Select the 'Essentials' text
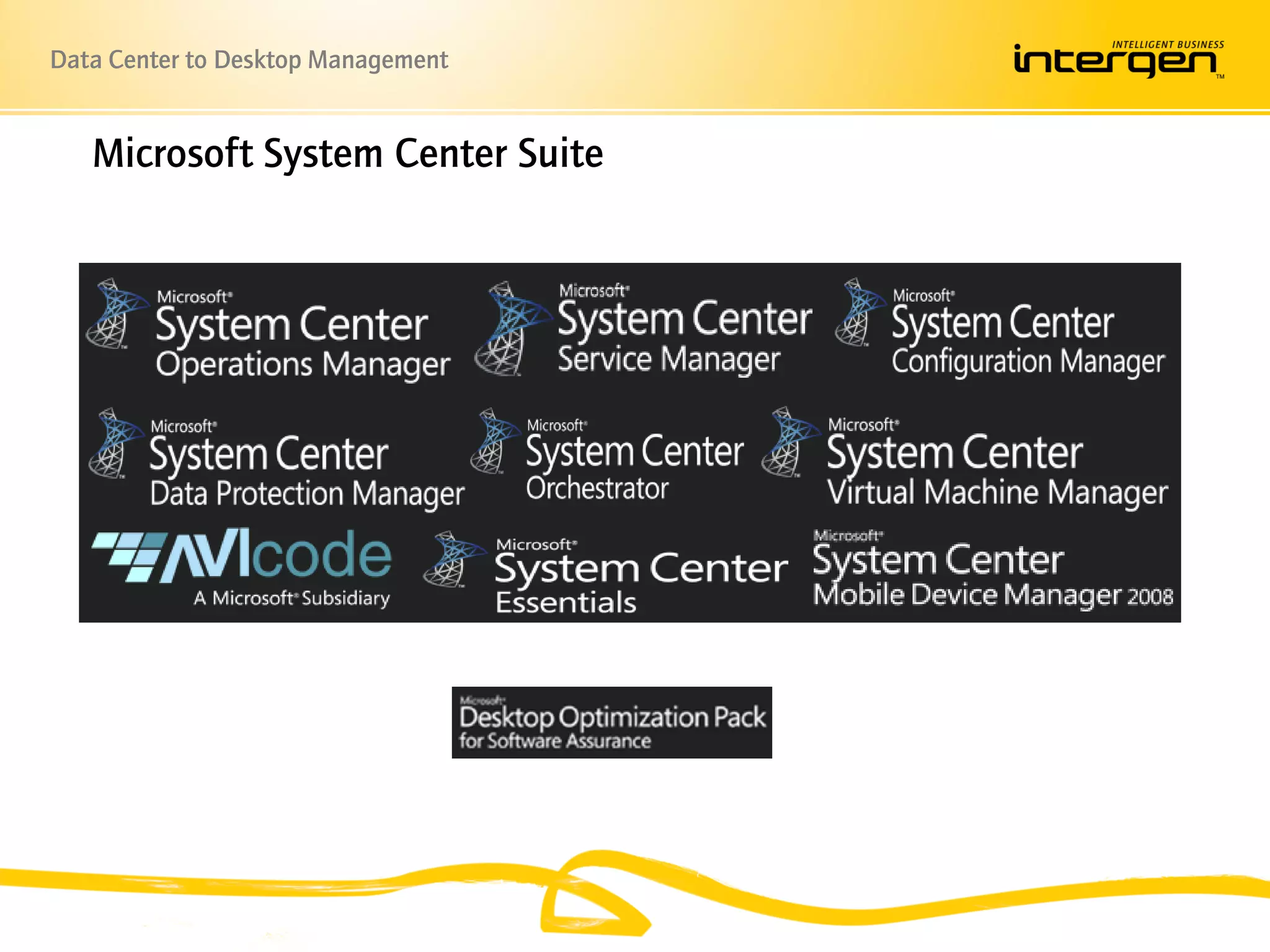The image size is (1270, 952). coord(566,602)
